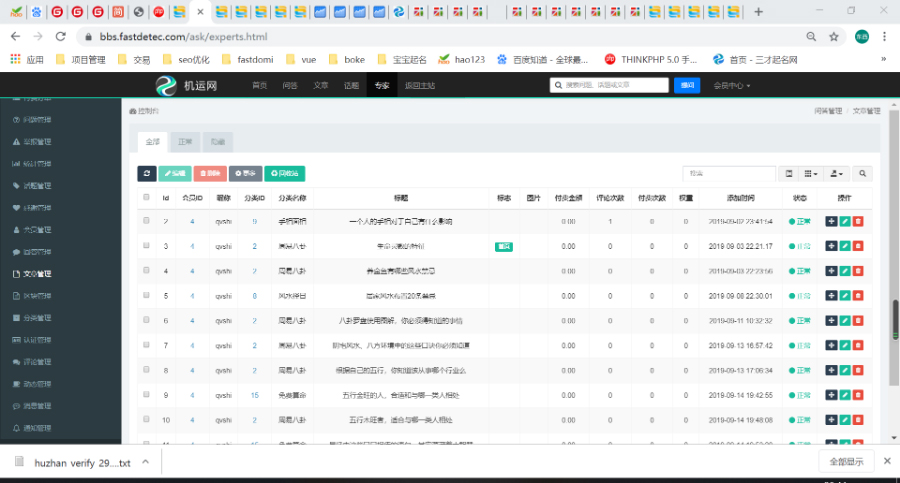Screen dimensions: 900x483
Task: Click the magnifier search icon right of table toolbar
Action: click(x=863, y=173)
